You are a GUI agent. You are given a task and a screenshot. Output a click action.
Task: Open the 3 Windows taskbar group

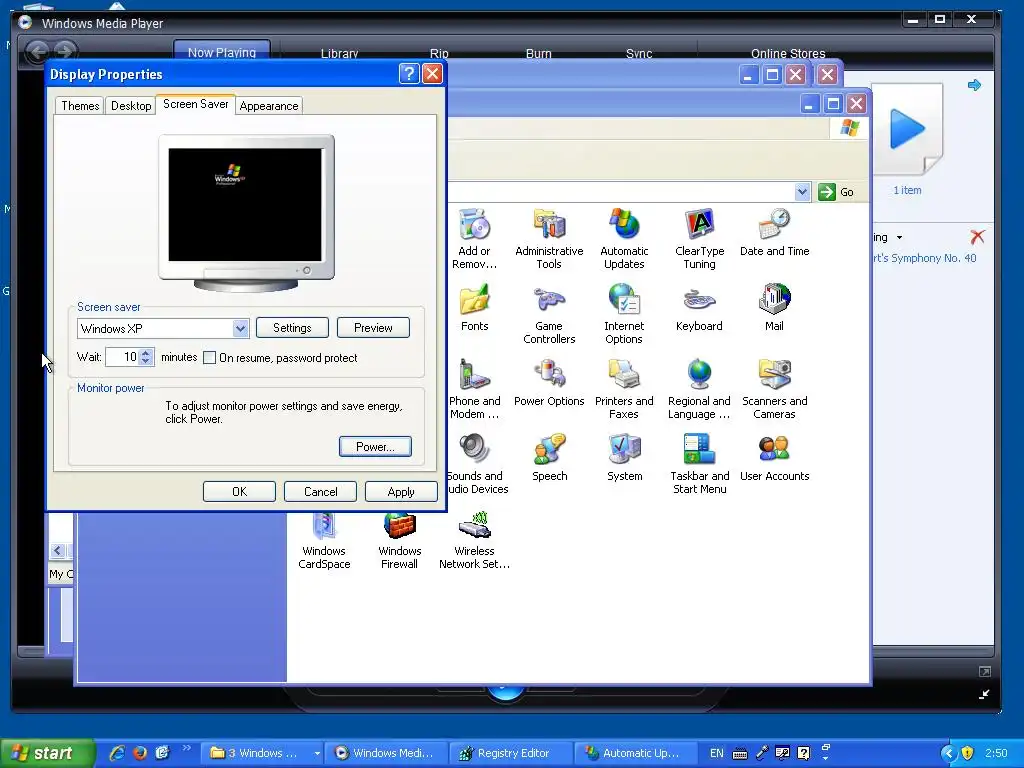click(x=263, y=753)
